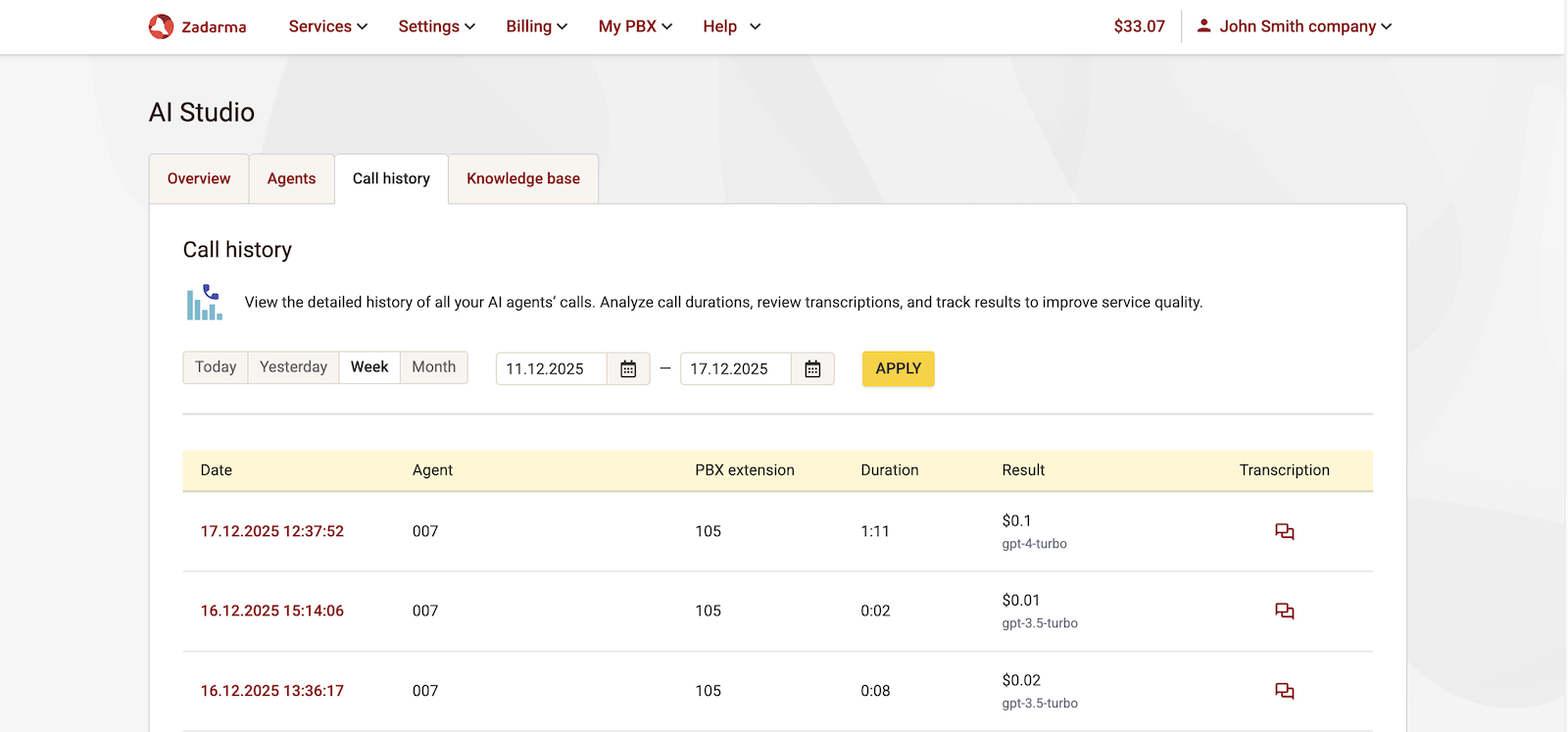Click the Zadarma logo icon
The height and width of the screenshot is (732, 1568).
tap(161, 26)
